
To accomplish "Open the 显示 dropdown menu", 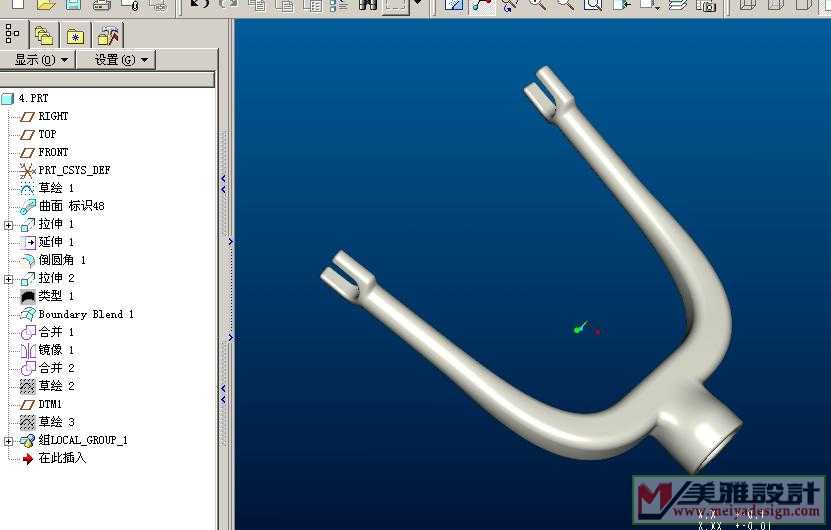I will pos(40,60).
